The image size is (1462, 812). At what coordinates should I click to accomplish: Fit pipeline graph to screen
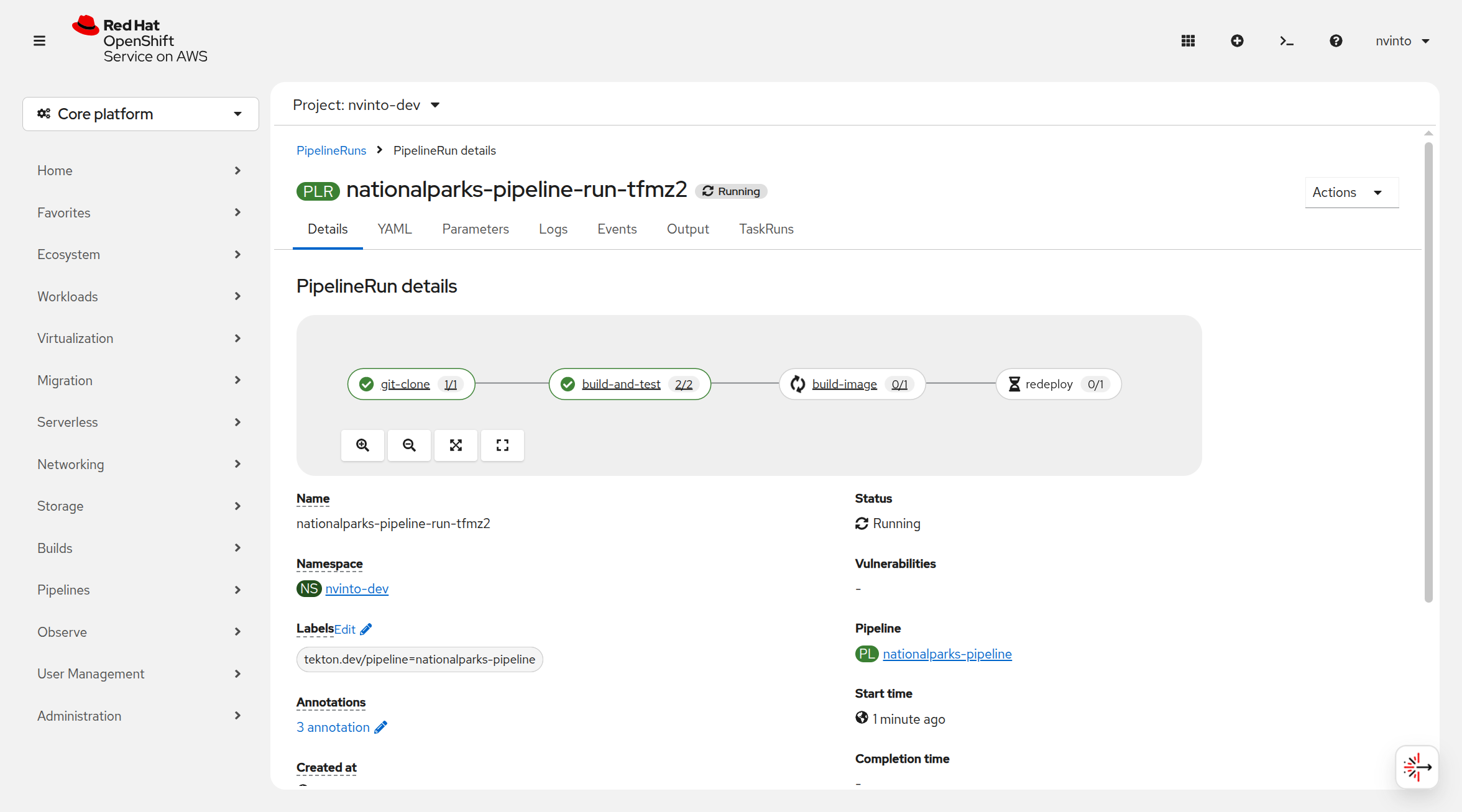[x=456, y=445]
